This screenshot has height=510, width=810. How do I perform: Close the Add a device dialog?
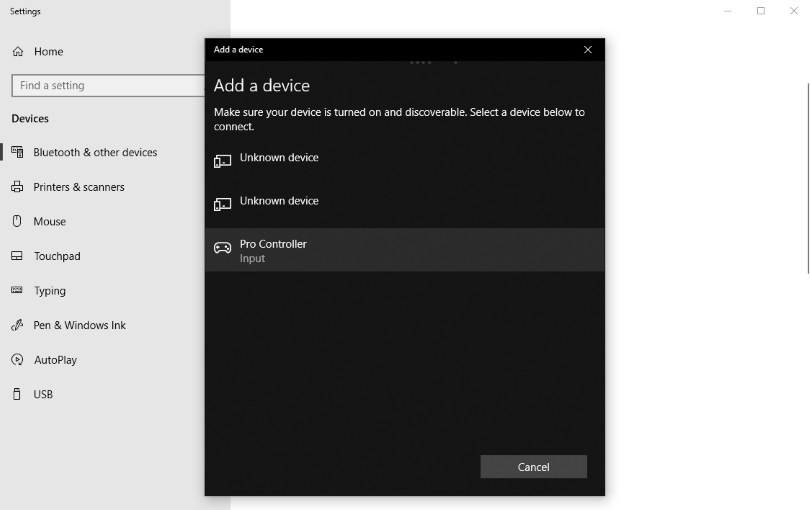coord(588,50)
